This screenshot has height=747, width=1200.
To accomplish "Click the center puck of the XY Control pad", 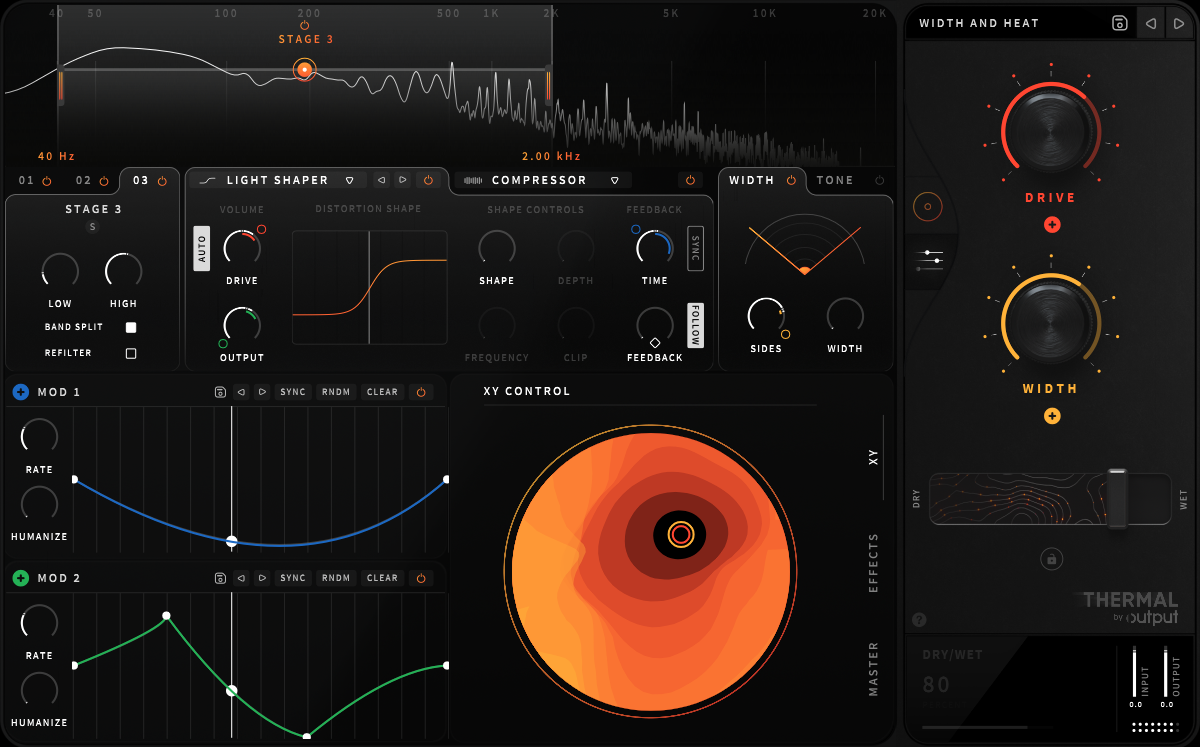I will click(680, 535).
